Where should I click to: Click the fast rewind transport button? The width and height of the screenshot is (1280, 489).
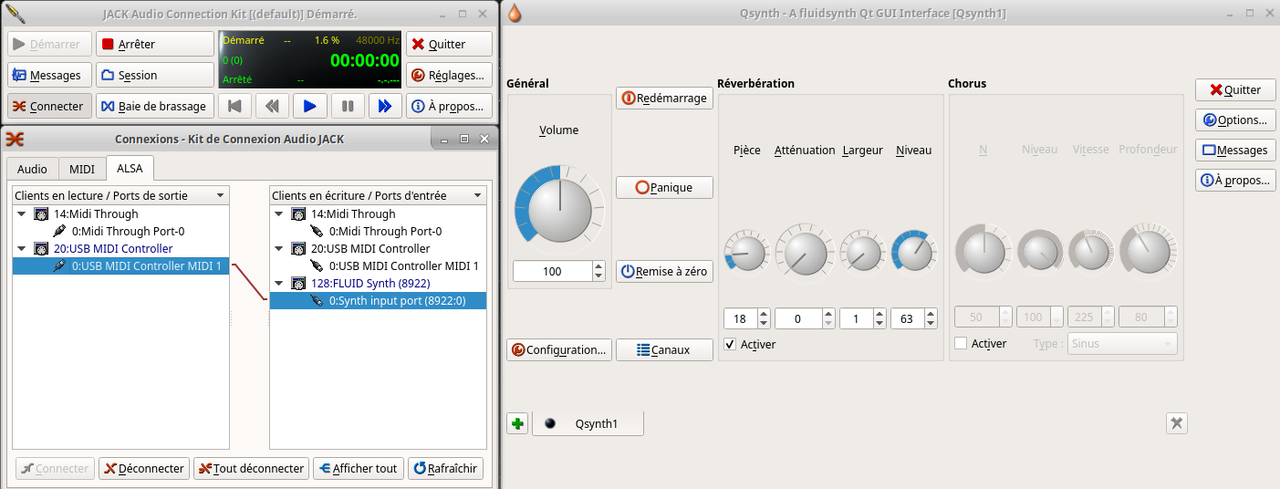(272, 106)
